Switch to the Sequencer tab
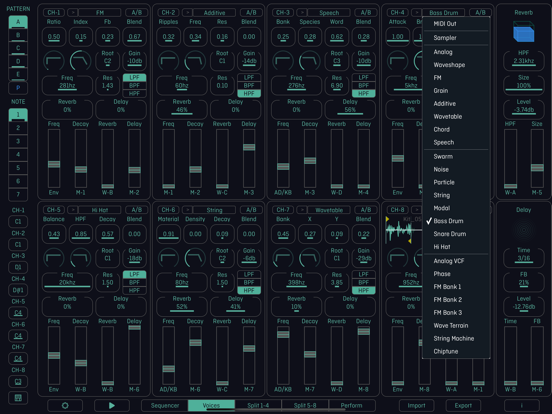The image size is (552, 414). click(x=165, y=405)
